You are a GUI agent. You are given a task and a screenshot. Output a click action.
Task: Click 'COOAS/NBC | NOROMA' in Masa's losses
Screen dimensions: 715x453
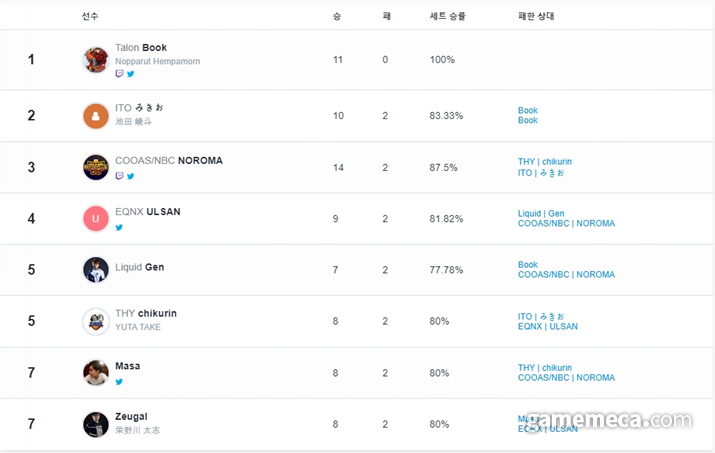[x=566, y=378]
